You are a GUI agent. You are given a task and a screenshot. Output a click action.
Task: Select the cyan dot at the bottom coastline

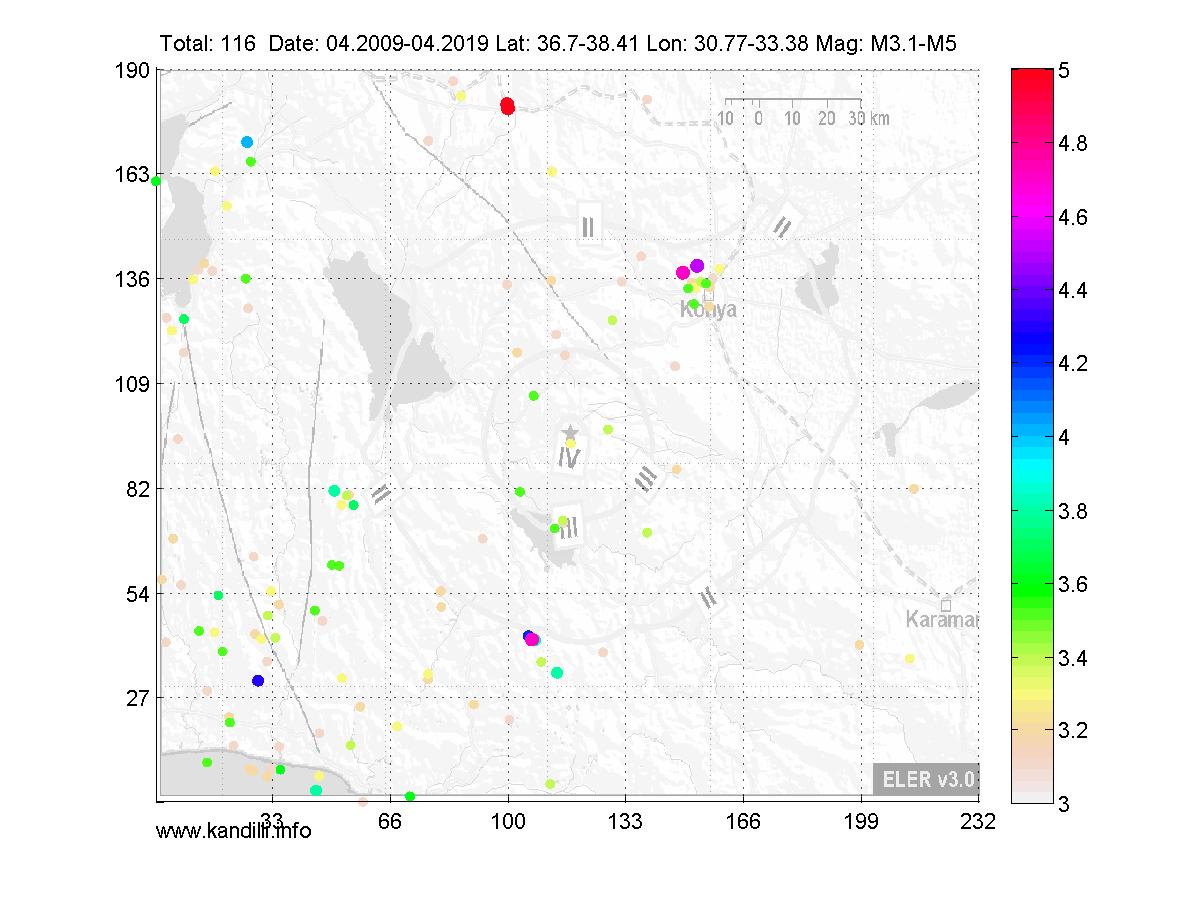(x=316, y=790)
